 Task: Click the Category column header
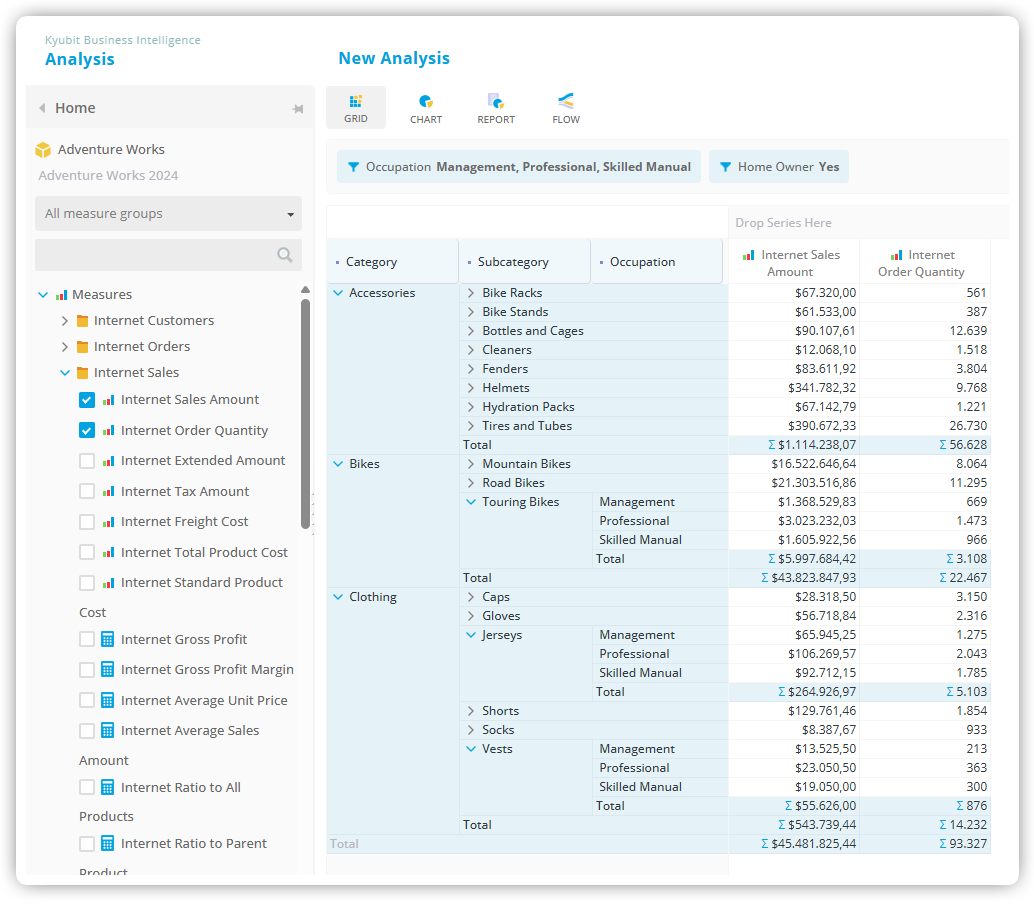pyautogui.click(x=392, y=262)
